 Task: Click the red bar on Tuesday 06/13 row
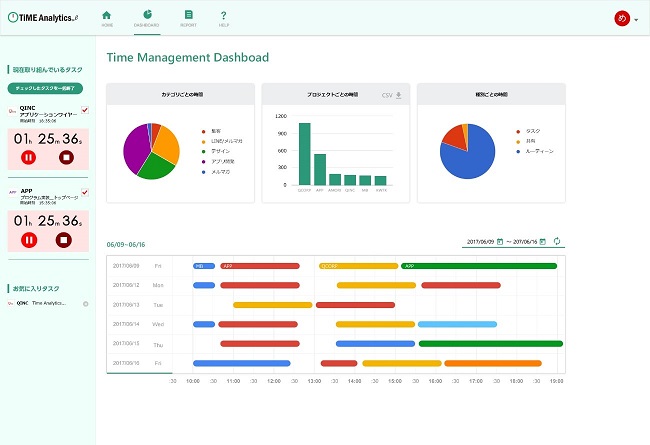(x=355, y=305)
